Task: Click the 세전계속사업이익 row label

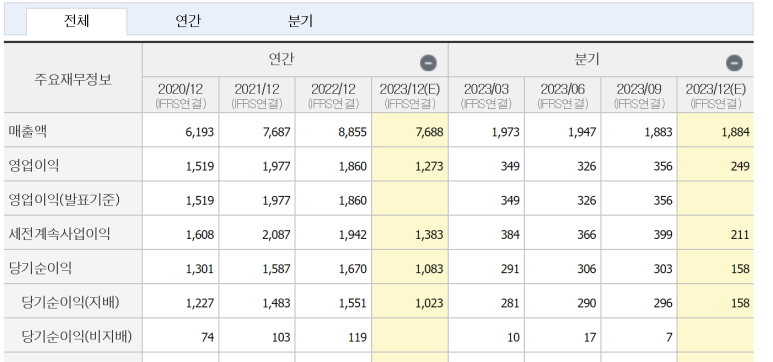Action: (59, 234)
